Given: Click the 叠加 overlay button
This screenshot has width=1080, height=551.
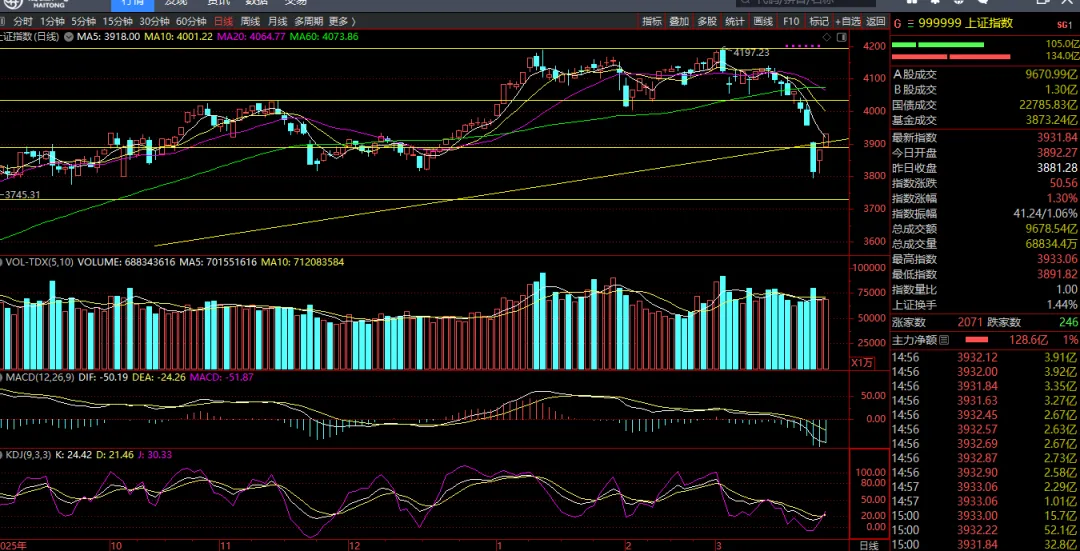Looking at the screenshot, I should tap(679, 21).
